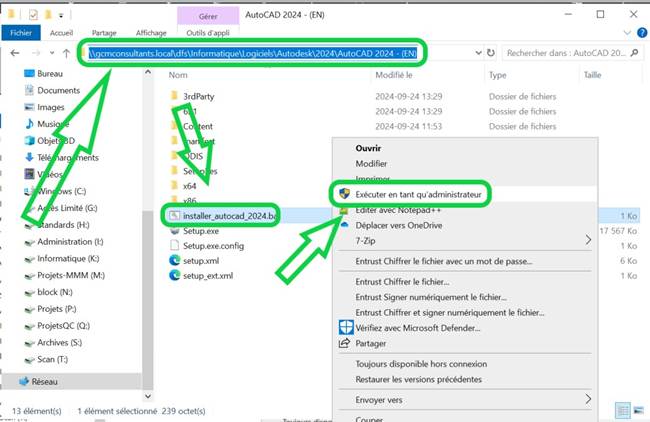The height and width of the screenshot is (422, 650).
Task: Select the Setup.exe.config file
Action: pyautogui.click(x=213, y=246)
